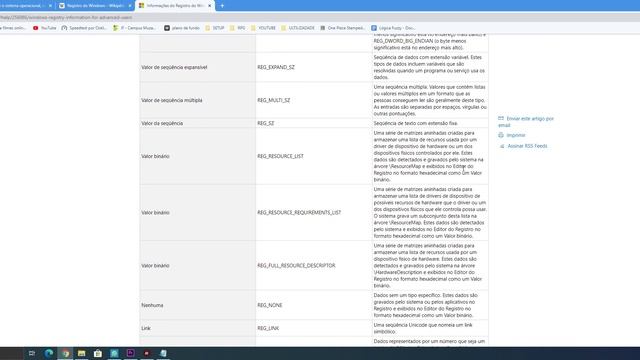This screenshot has width=640, height=360.
Task: Open the RPG bookmarks folder
Action: pos(238,28)
